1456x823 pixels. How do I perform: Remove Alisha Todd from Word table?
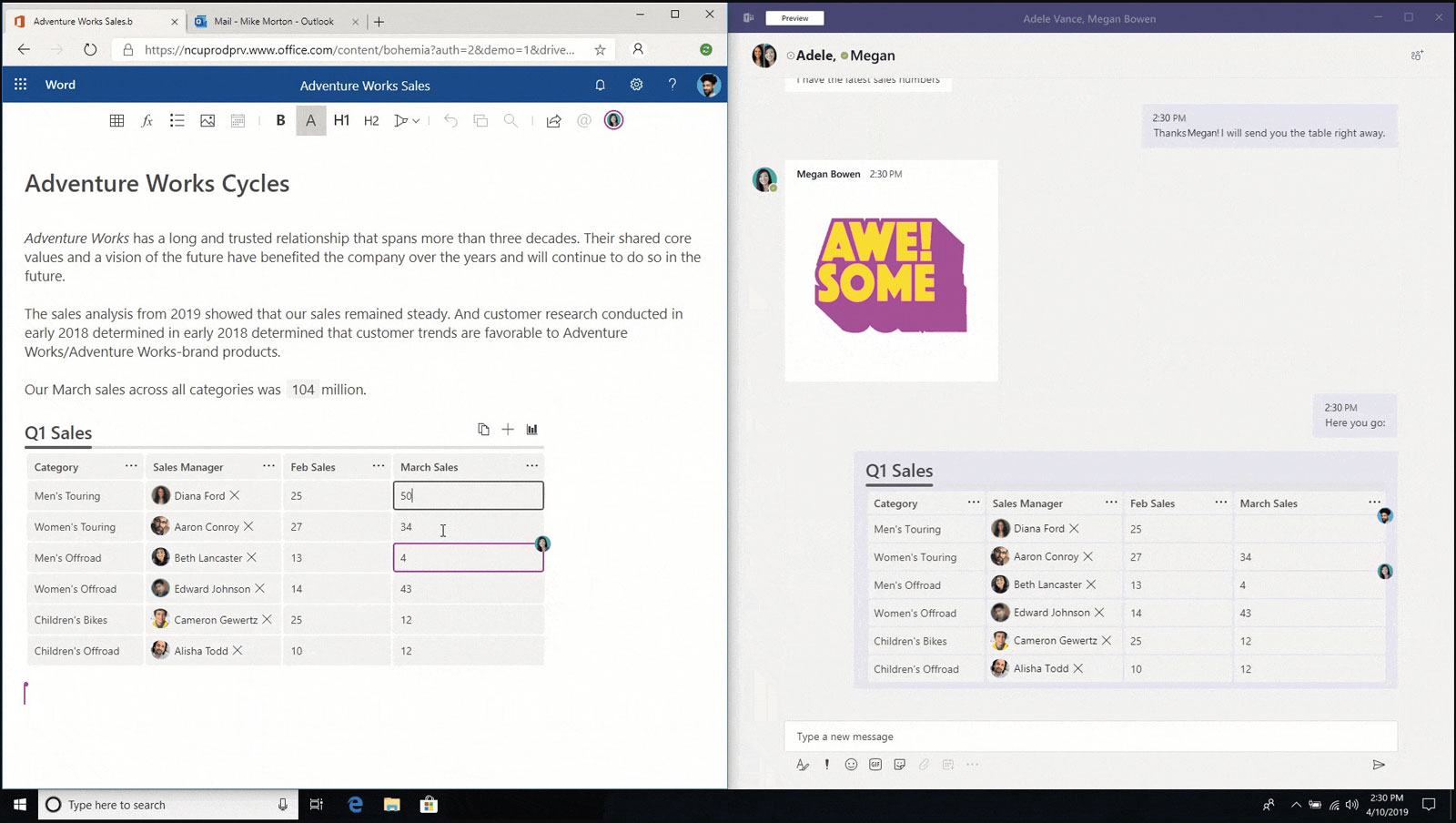pyautogui.click(x=238, y=650)
